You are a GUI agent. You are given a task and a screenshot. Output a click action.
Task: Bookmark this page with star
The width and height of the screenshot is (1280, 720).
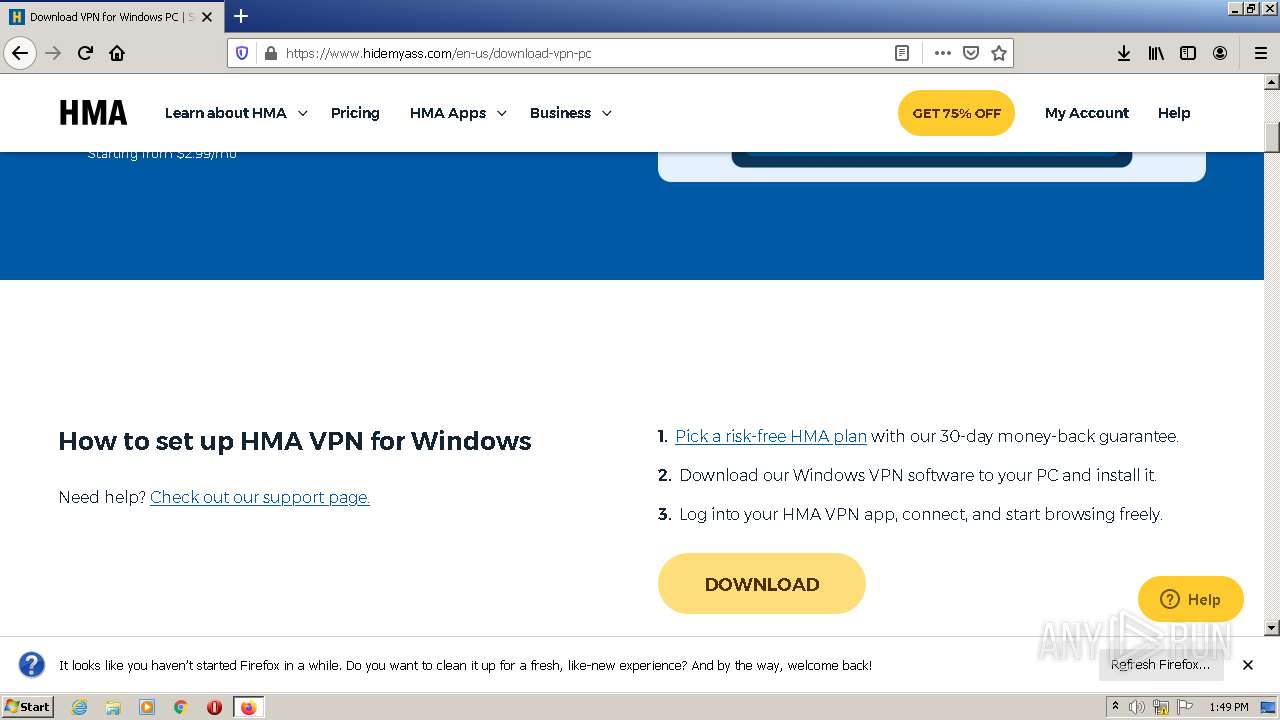click(x=998, y=53)
